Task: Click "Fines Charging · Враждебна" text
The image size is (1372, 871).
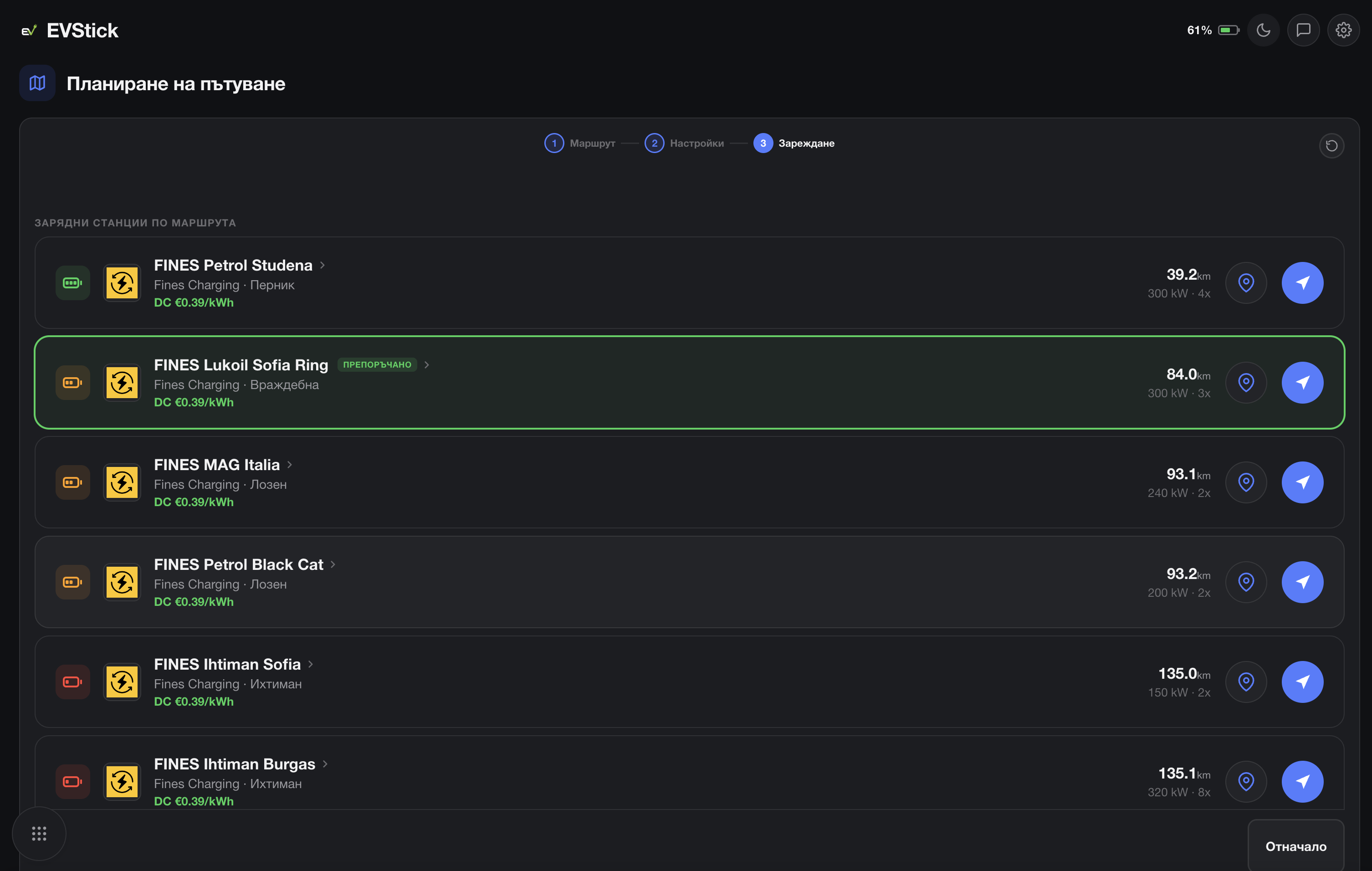Action: [x=236, y=384]
